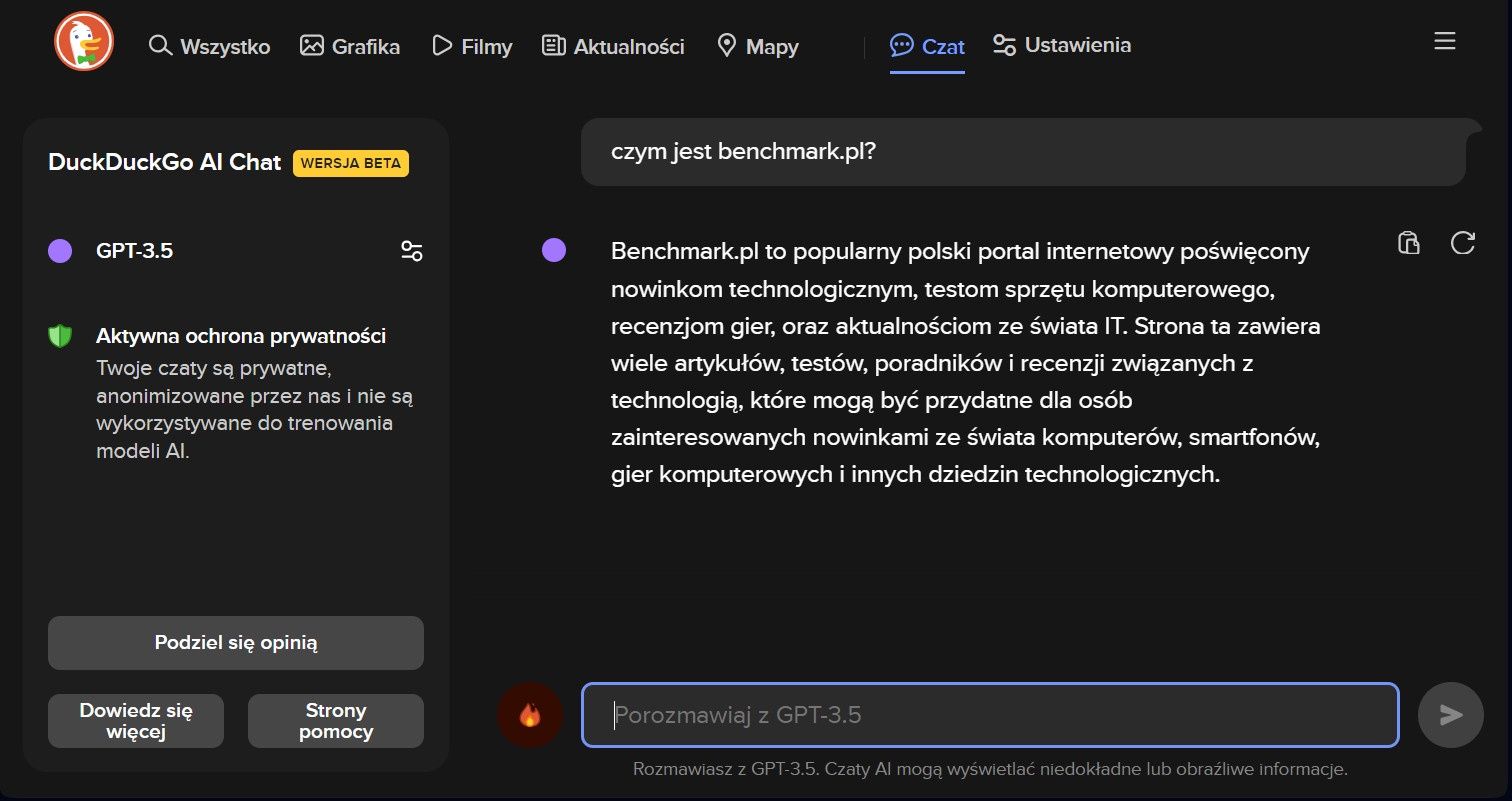This screenshot has width=1512, height=801.
Task: Click the purple GPT-3.5 model dot in sidebar
Action: (60, 251)
